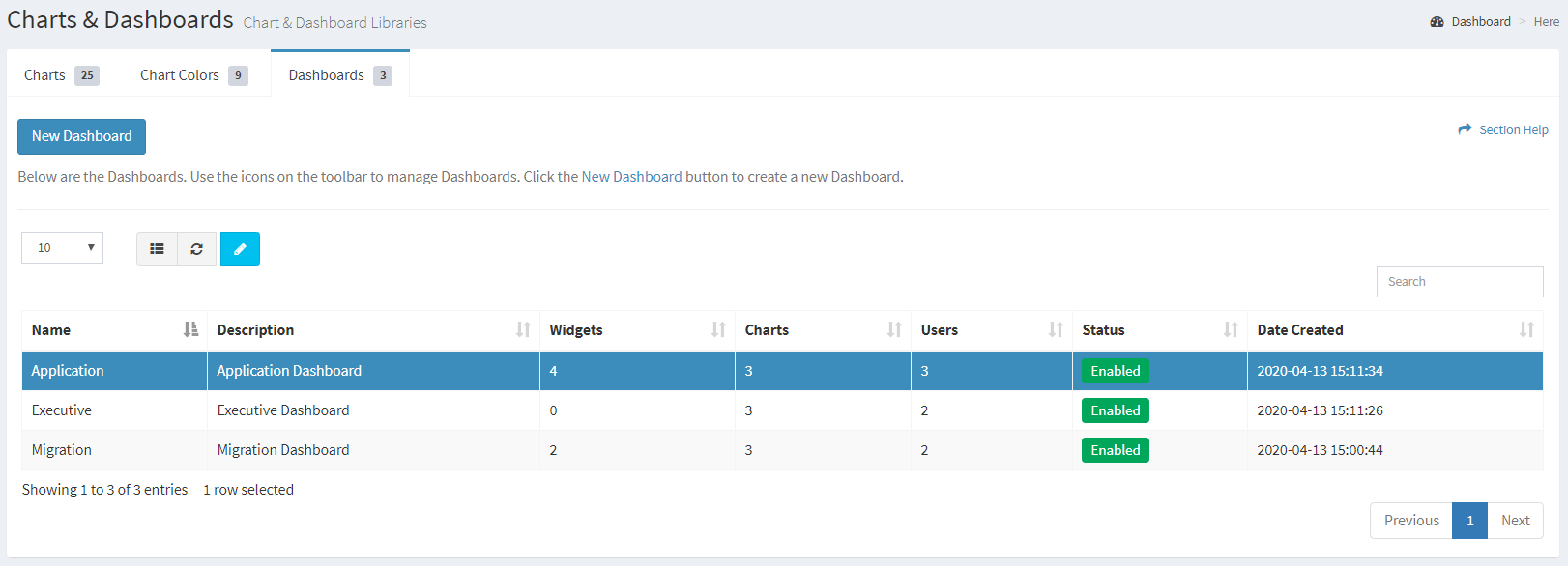Switch to the Charts tab
This screenshot has width=1568, height=566.
[62, 75]
